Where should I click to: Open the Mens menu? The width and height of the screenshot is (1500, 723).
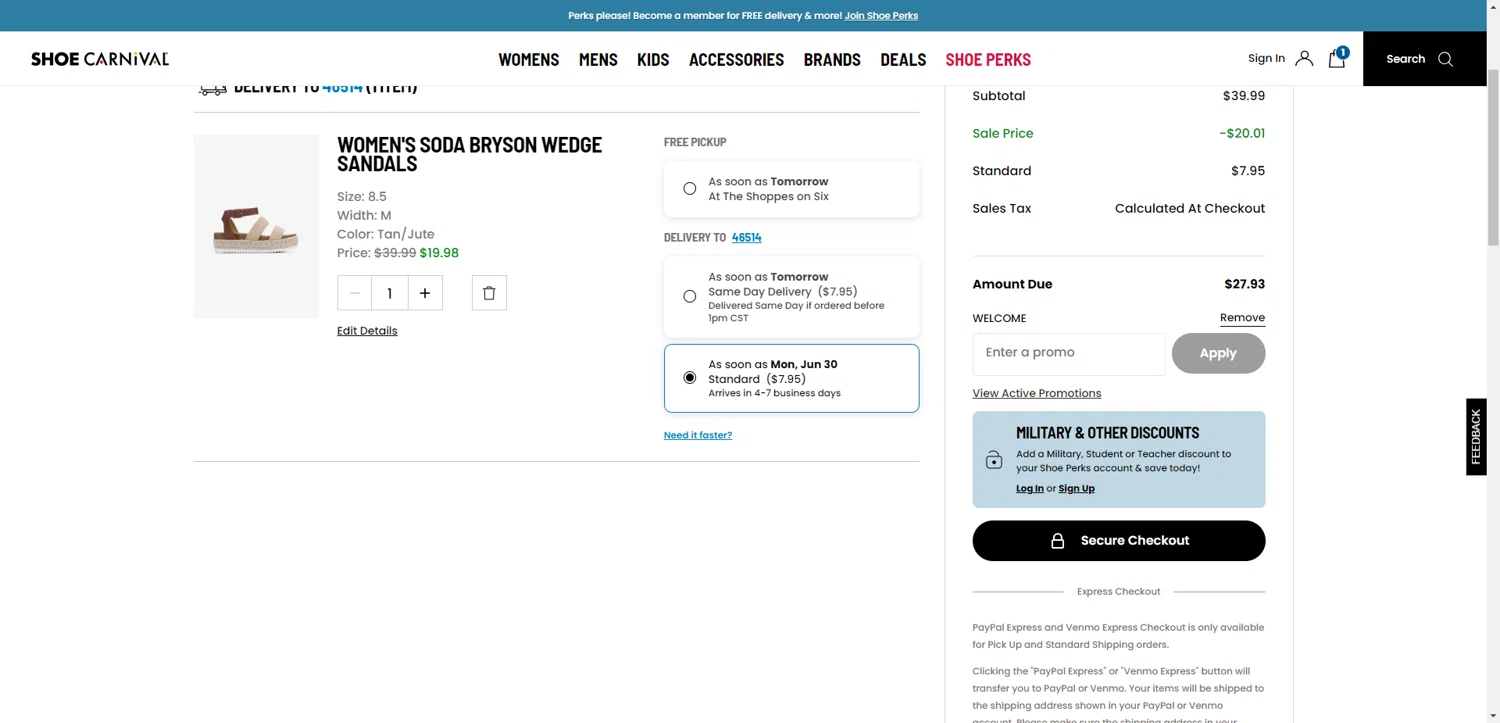(x=598, y=59)
